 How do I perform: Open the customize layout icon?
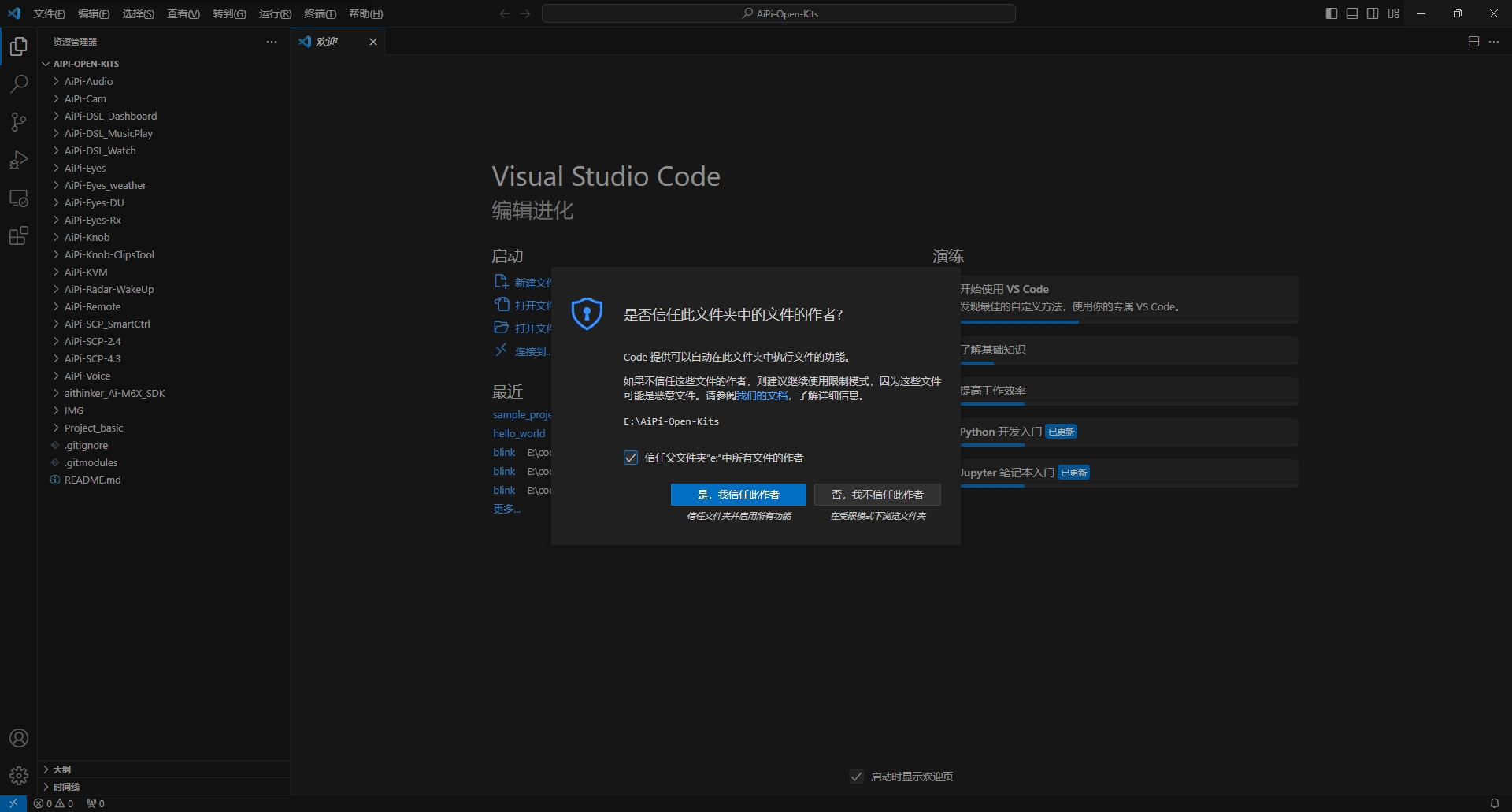[x=1393, y=13]
